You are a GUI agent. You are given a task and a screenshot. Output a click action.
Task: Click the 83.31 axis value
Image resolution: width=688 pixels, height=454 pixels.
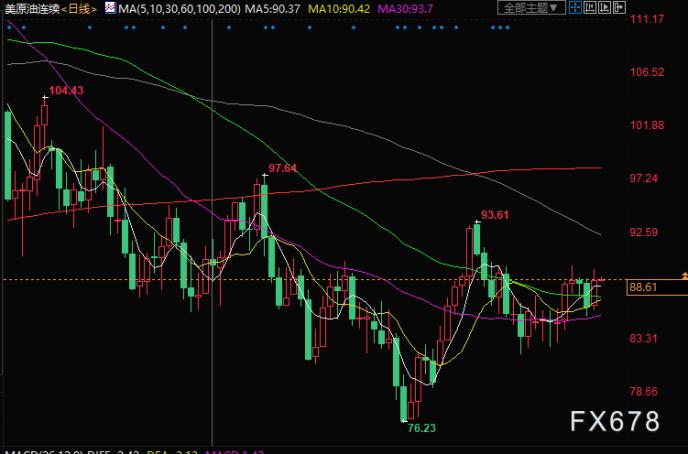pyautogui.click(x=644, y=338)
